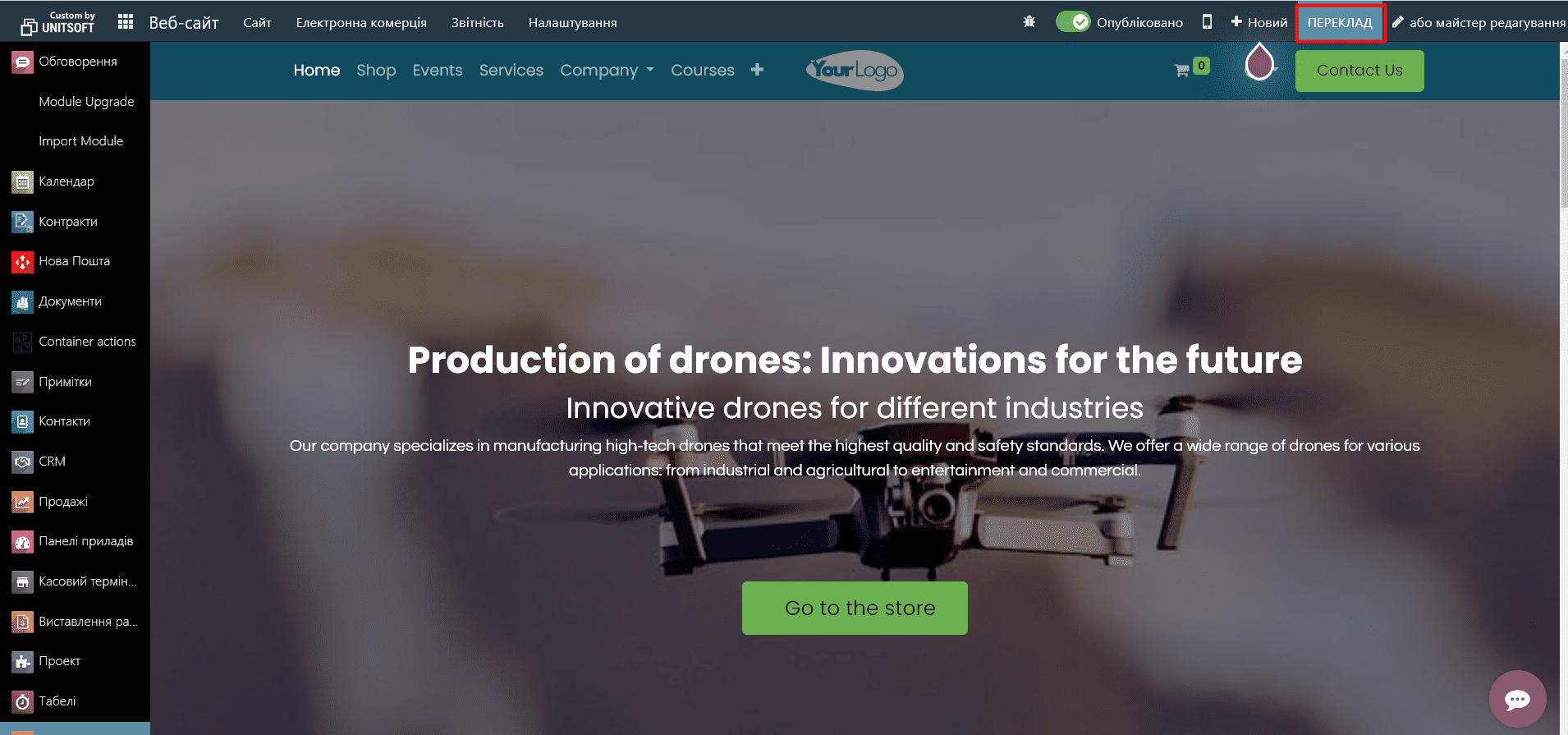Screen dimensions: 1568x735
Task: Open the shopping cart icon
Action: [1181, 71]
